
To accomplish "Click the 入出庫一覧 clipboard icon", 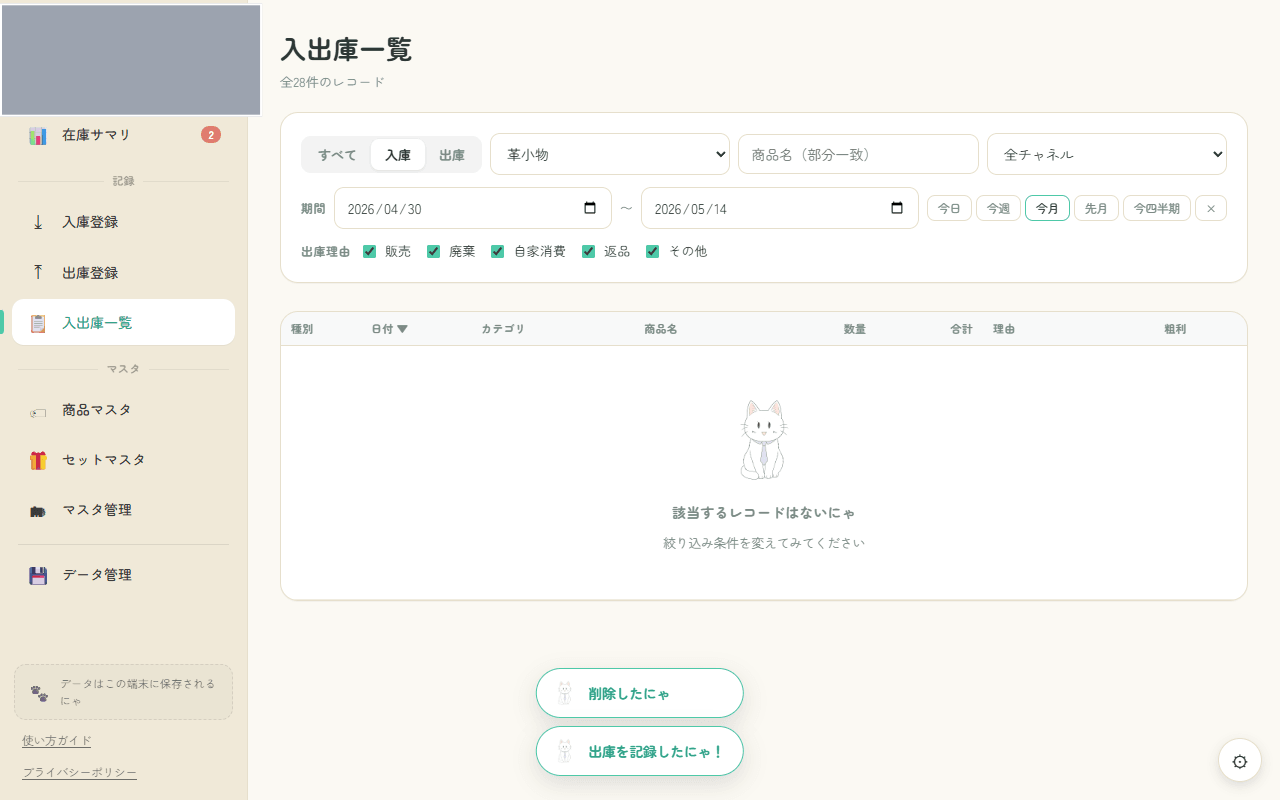I will pyautogui.click(x=38, y=323).
